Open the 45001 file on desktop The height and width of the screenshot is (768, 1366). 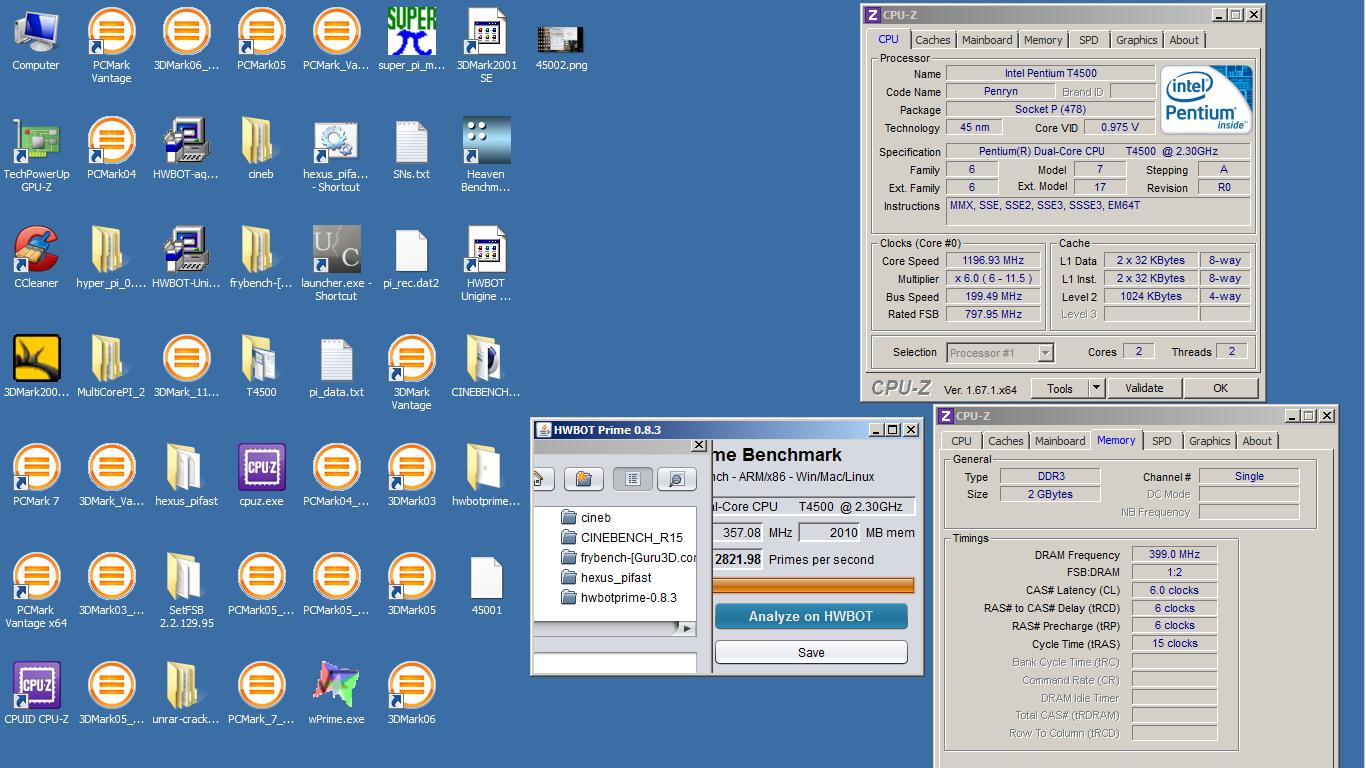[x=486, y=585]
